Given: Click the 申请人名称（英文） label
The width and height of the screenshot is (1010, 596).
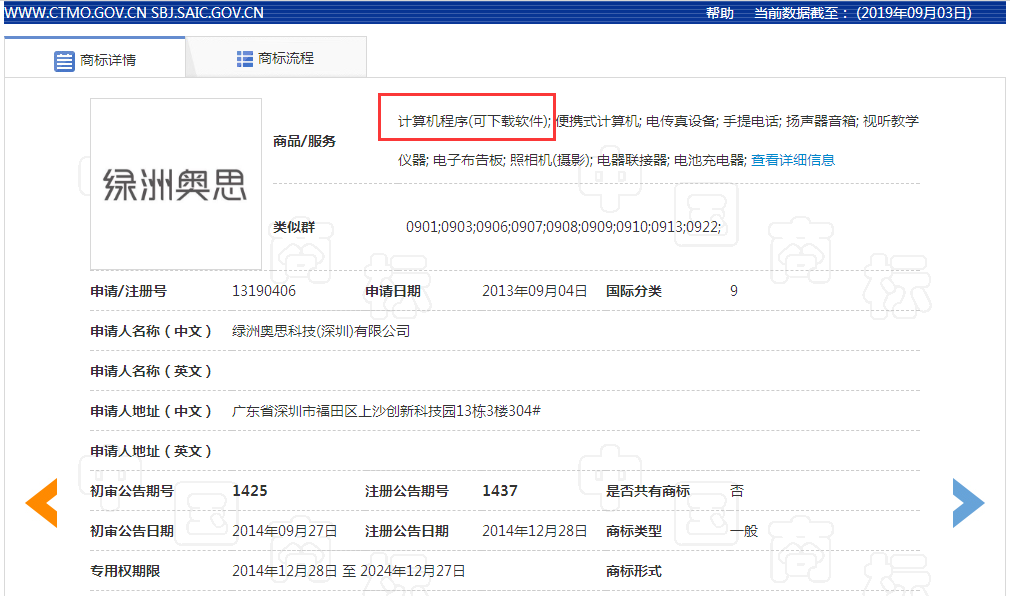Looking at the screenshot, I should [x=151, y=371].
